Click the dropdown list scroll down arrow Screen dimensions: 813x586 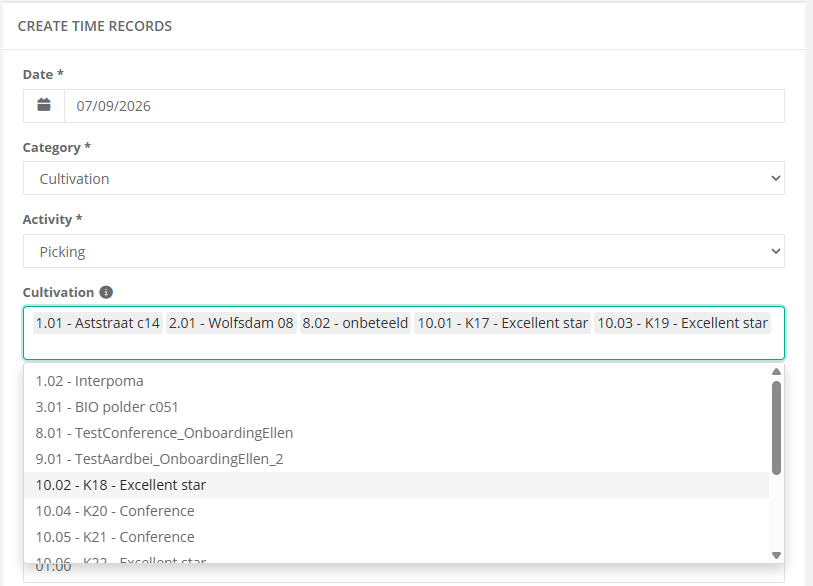click(776, 555)
